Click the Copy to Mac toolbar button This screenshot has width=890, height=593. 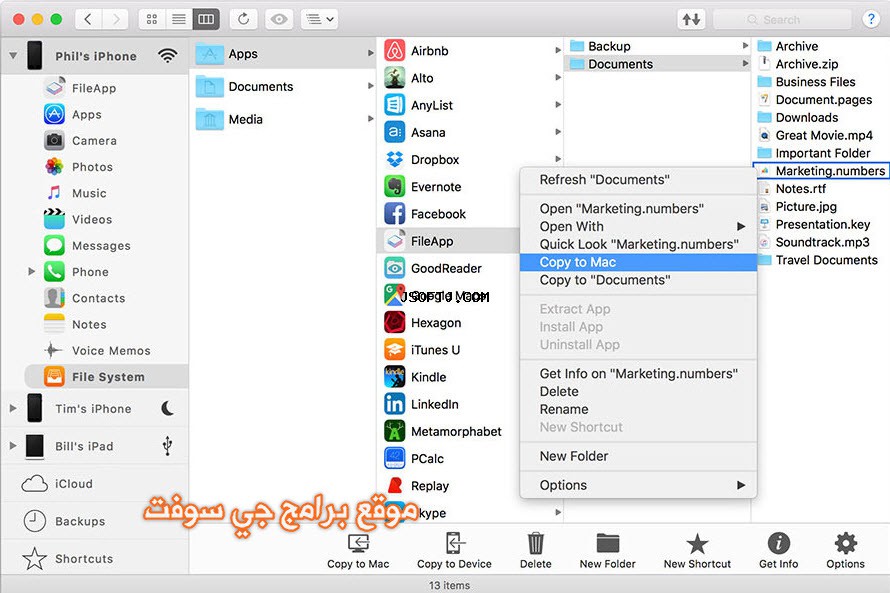coord(358,551)
